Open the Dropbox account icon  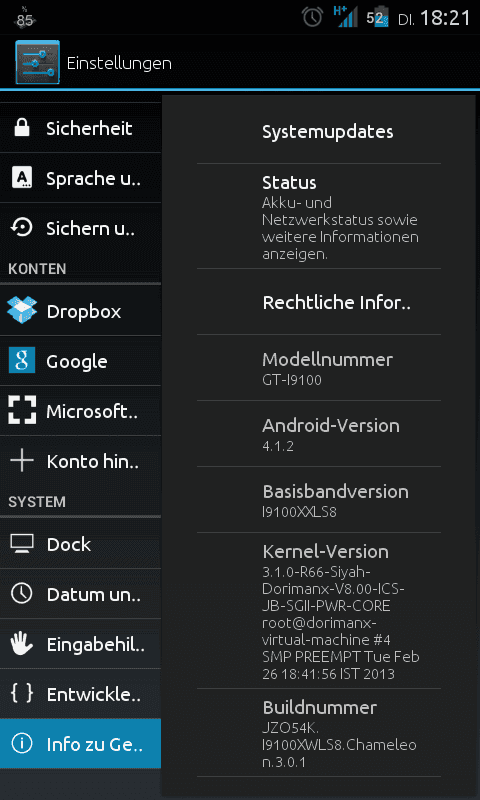coord(22,311)
